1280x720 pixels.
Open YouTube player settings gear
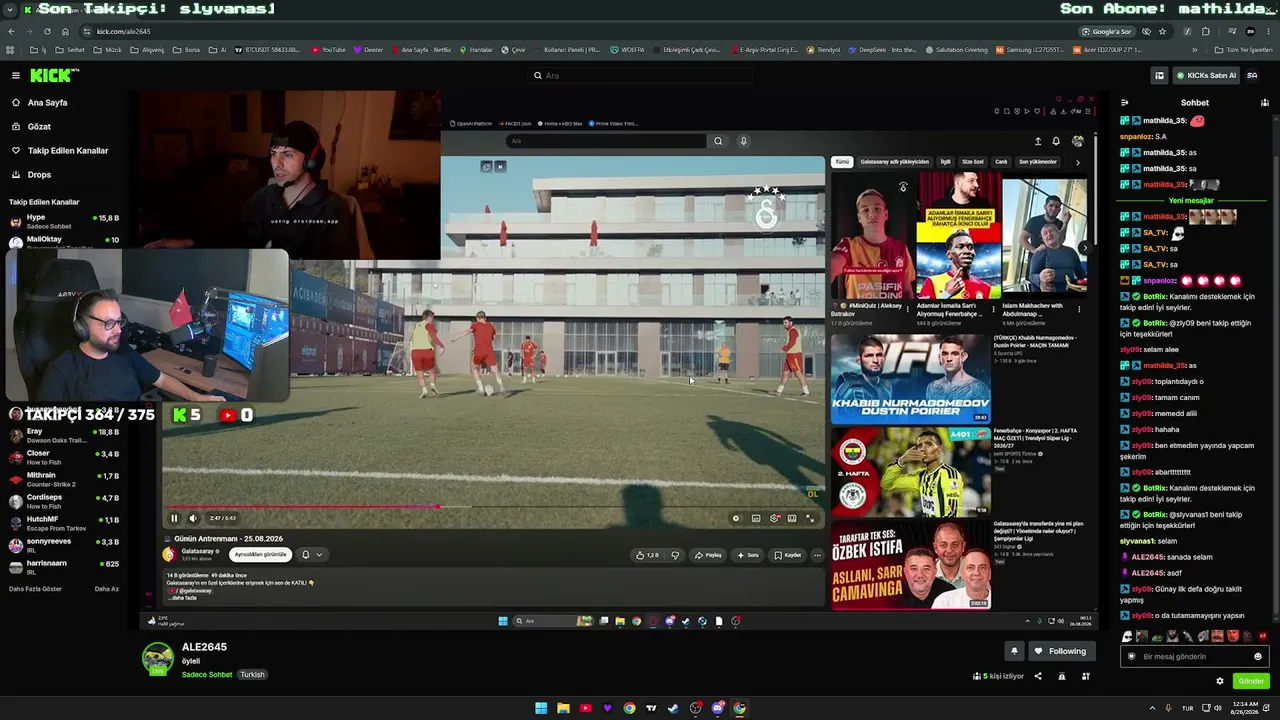(774, 518)
